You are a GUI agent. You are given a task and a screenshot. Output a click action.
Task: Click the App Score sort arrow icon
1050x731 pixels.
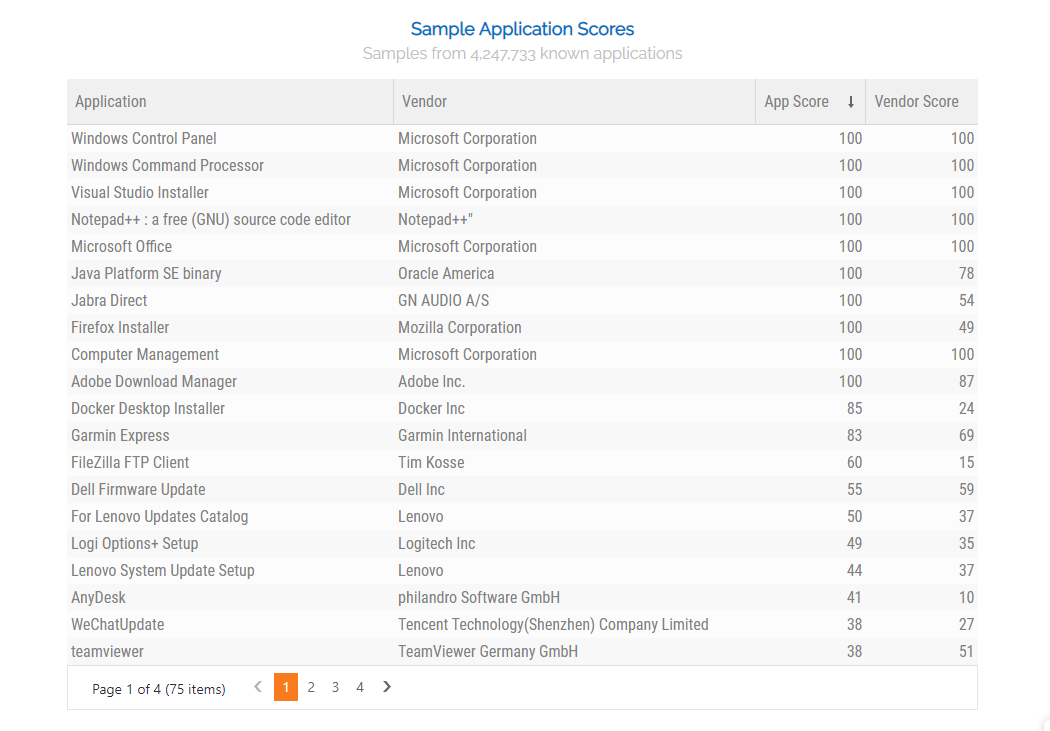pos(851,102)
